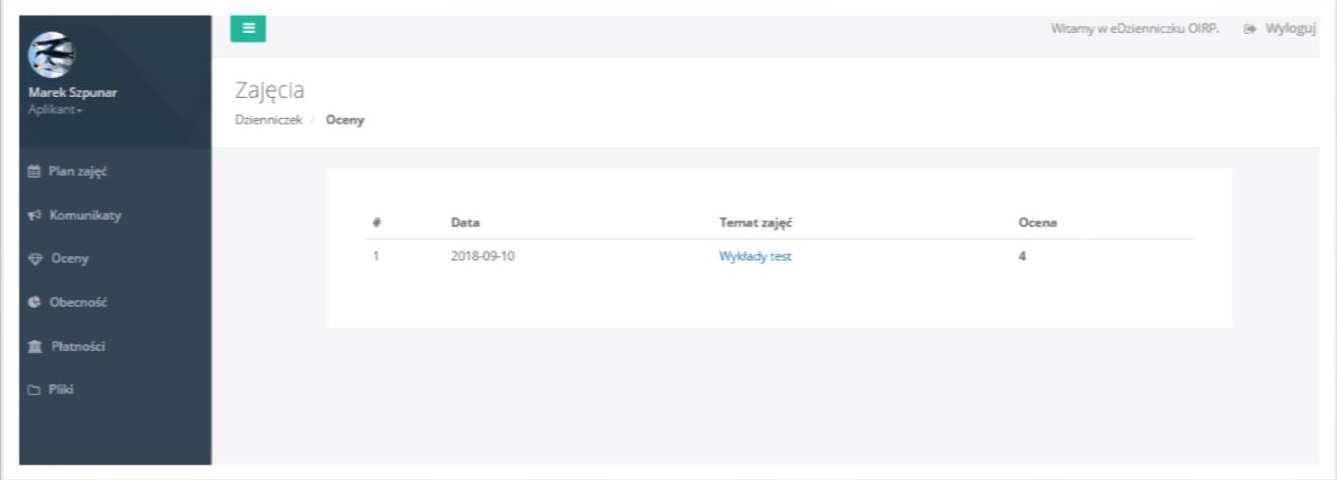Click the diamond icon beside Oceny
The height and width of the screenshot is (480, 1337).
tap(35, 258)
